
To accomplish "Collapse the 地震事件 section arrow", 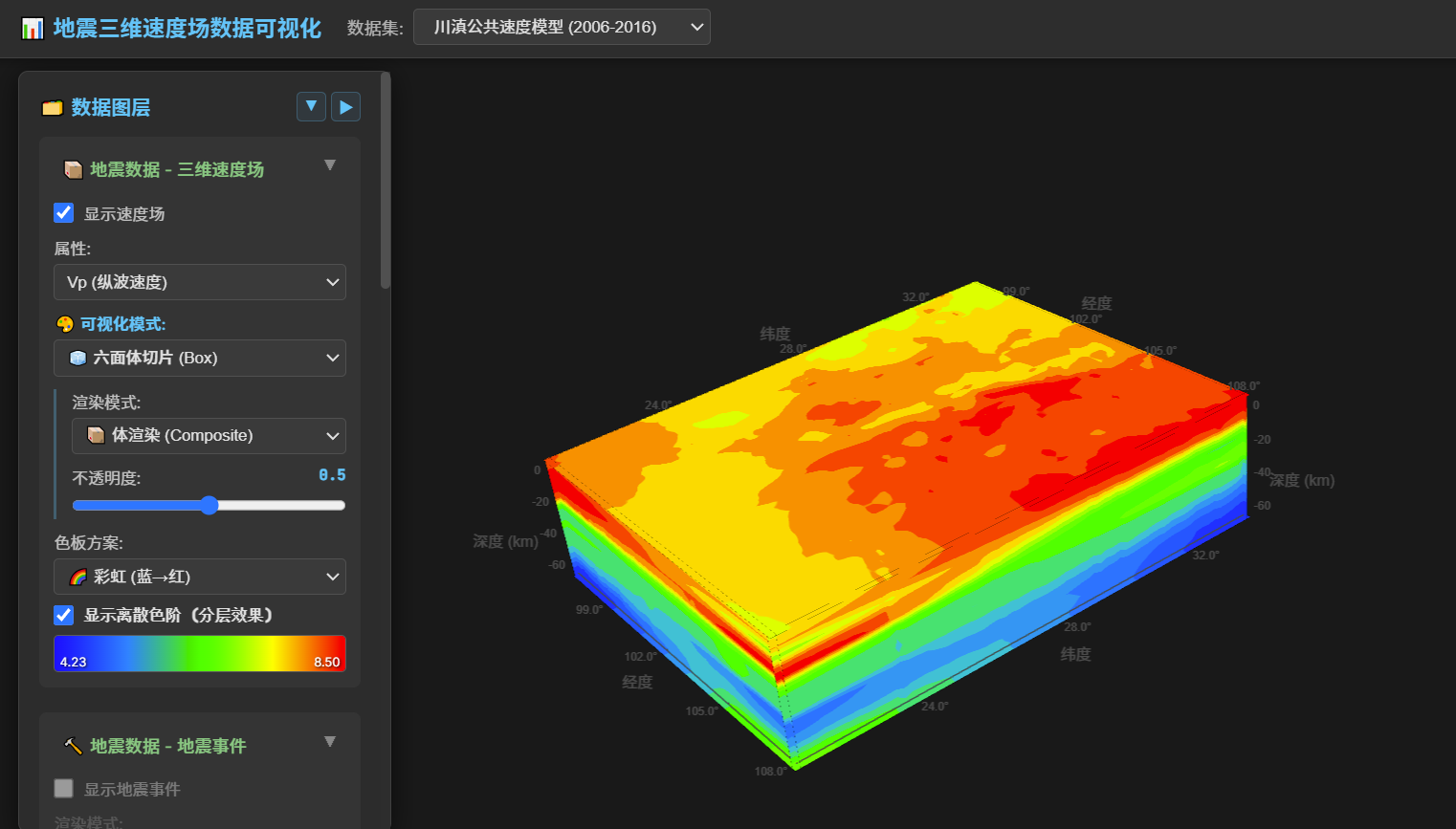I will tap(330, 742).
